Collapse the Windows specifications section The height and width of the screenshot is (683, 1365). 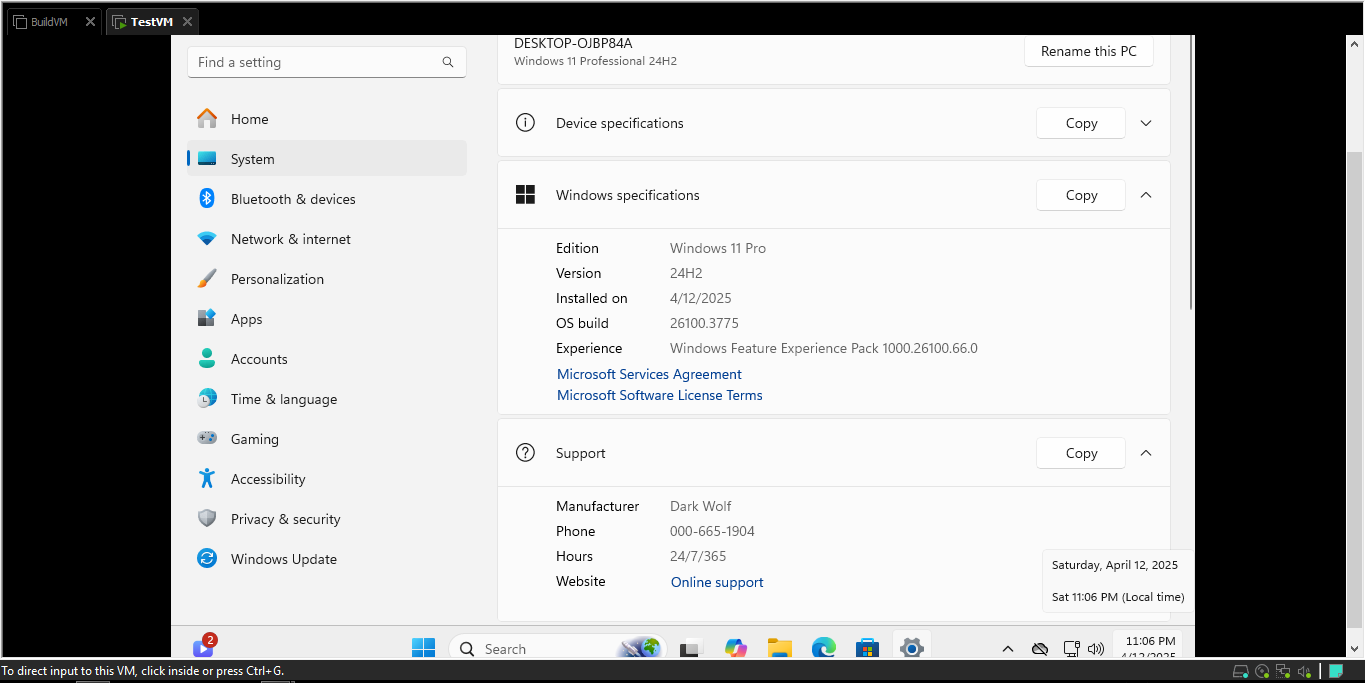pos(1146,195)
